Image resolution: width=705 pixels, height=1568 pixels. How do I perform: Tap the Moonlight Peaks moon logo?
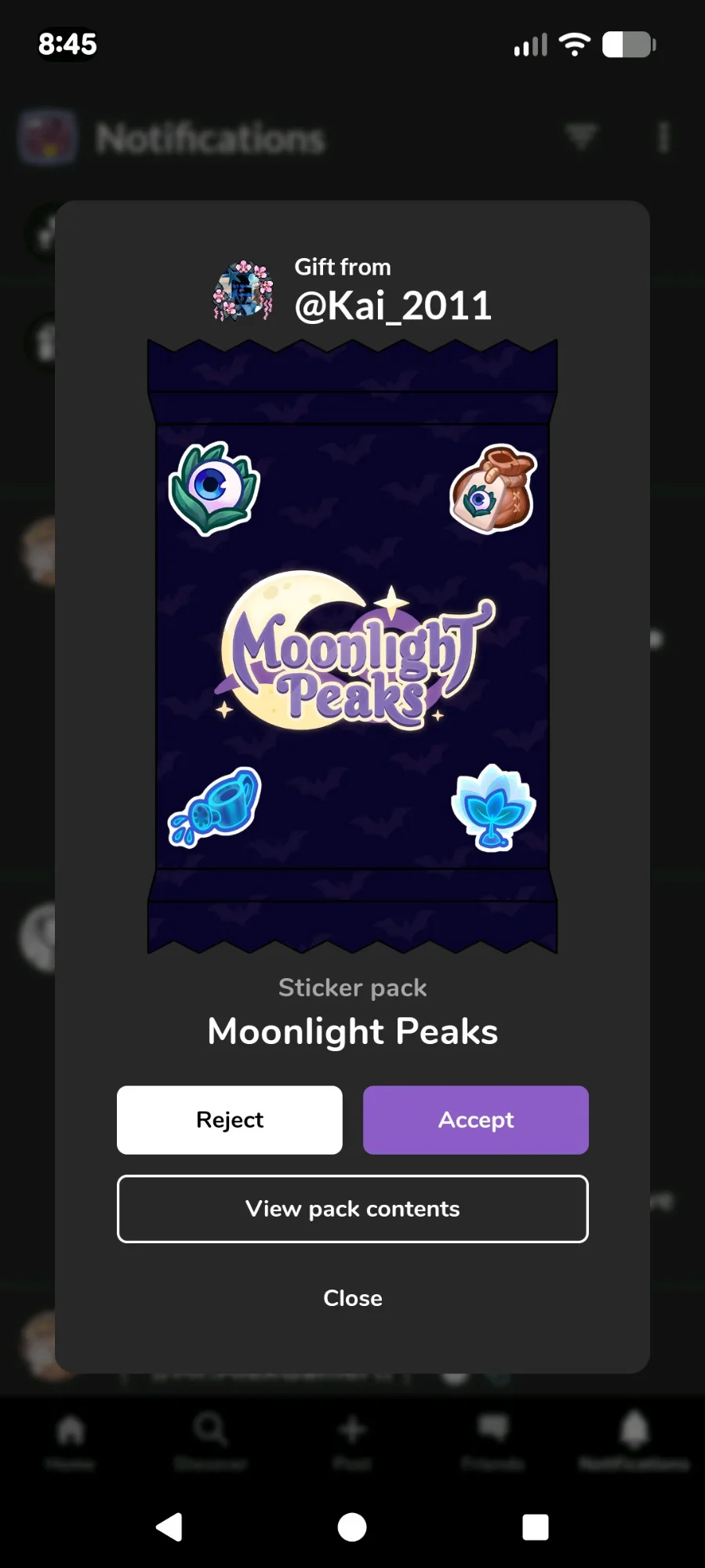pos(354,653)
